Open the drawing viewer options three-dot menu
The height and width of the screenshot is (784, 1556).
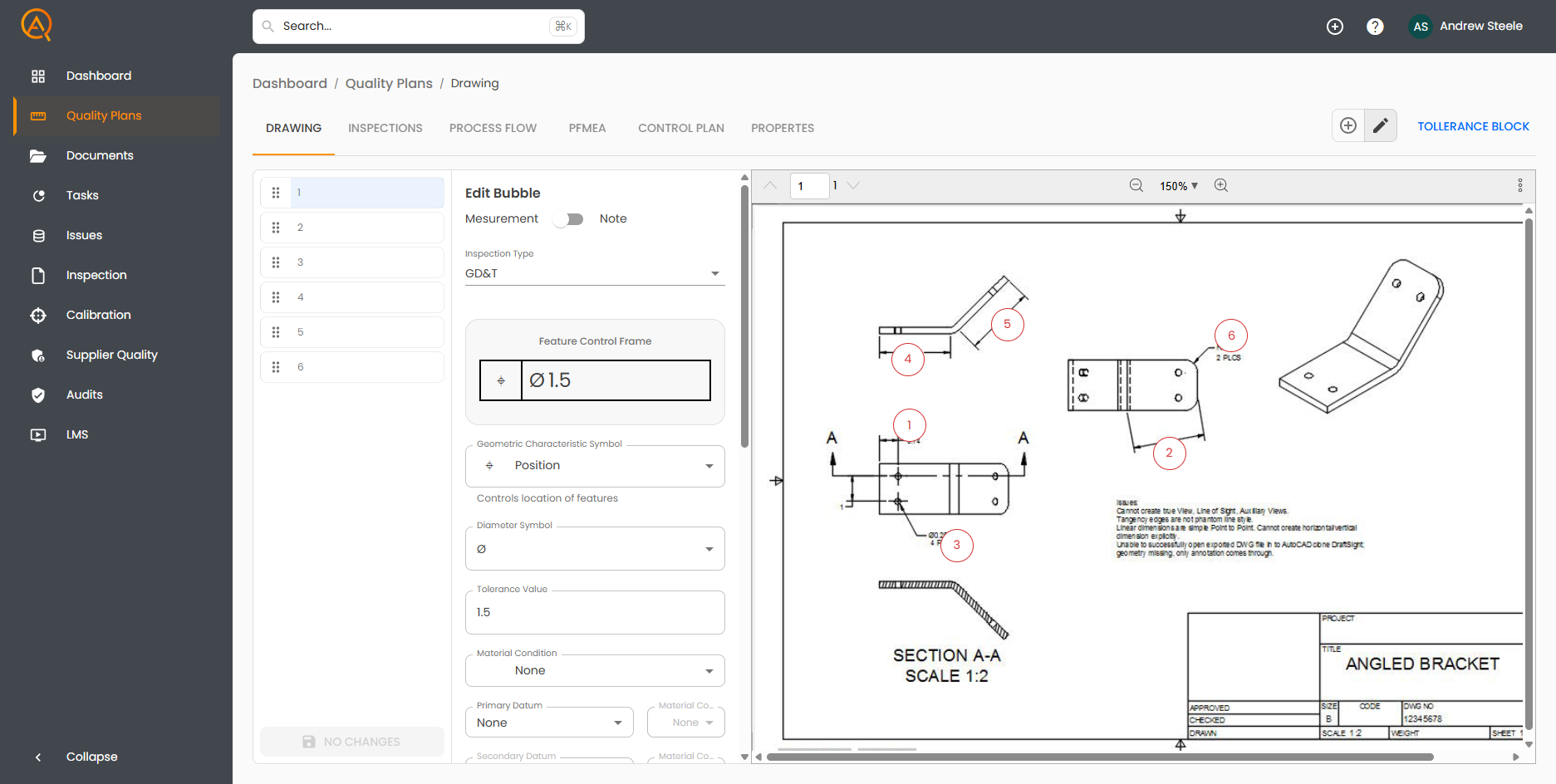click(x=1520, y=185)
